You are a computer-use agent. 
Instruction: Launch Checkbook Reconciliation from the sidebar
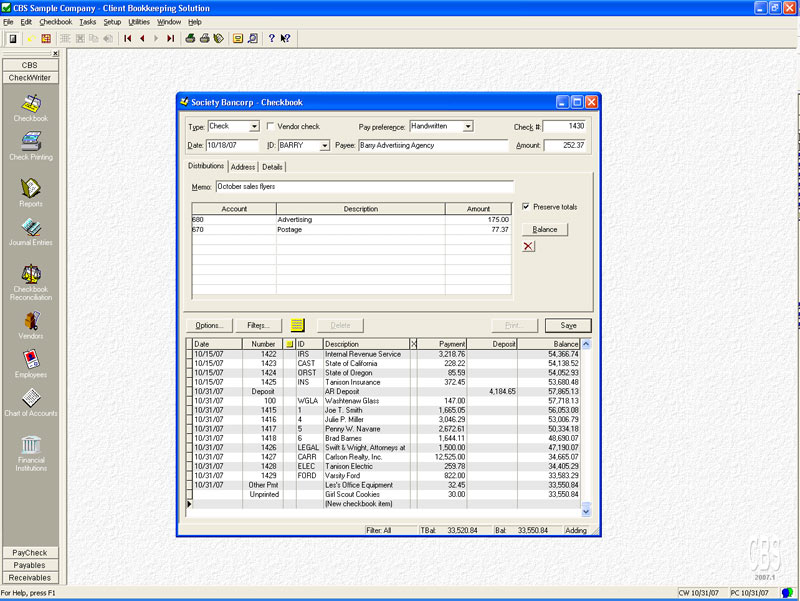[30, 274]
